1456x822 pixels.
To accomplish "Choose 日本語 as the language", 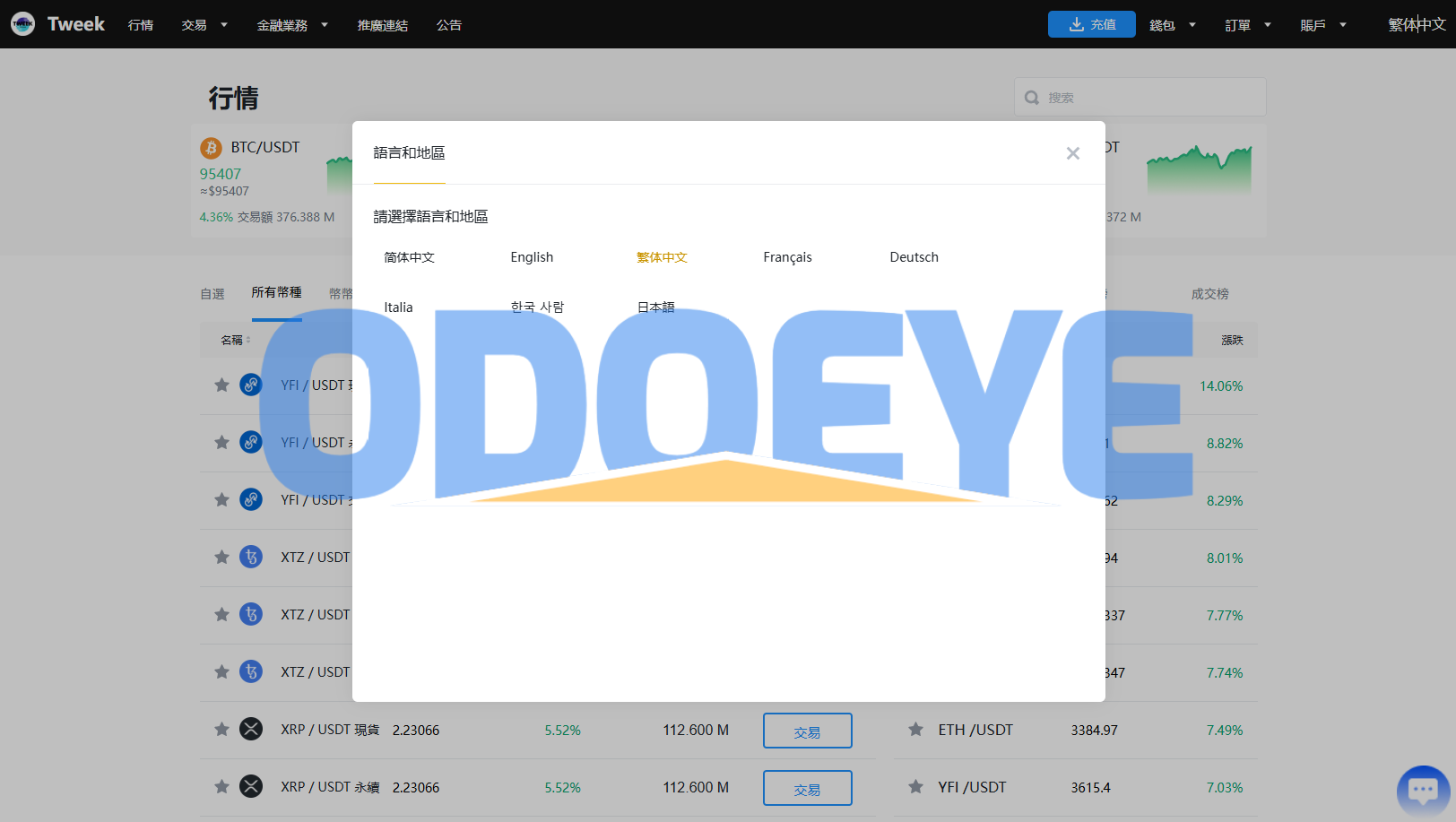I will tap(655, 307).
